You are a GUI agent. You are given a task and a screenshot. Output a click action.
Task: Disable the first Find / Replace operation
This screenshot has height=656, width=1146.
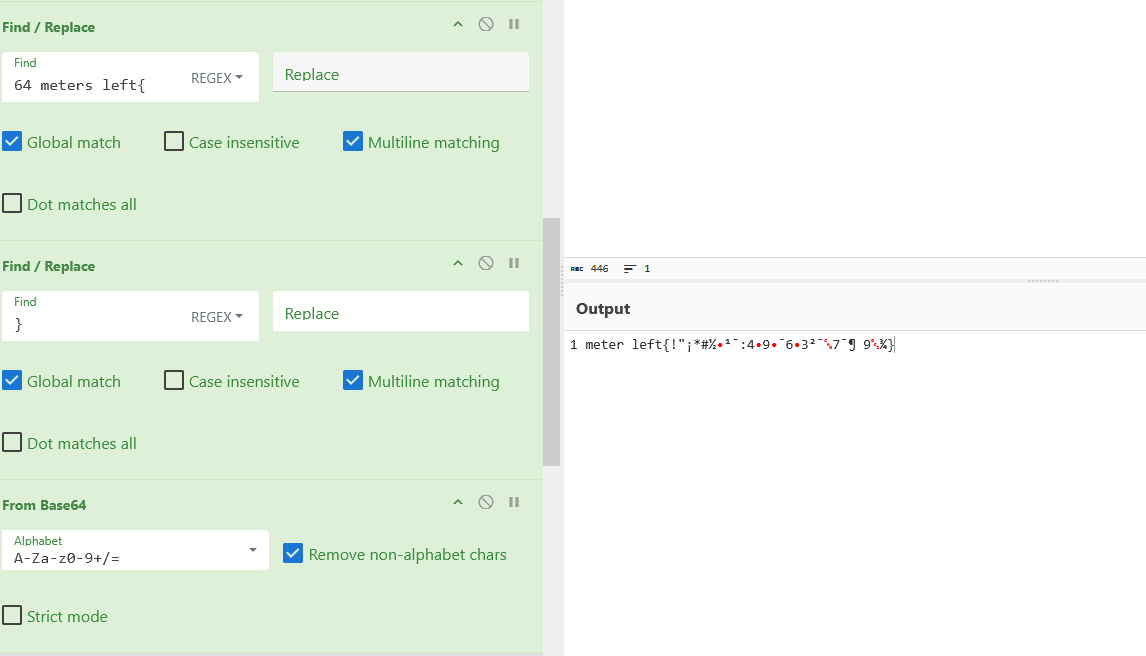tap(486, 24)
